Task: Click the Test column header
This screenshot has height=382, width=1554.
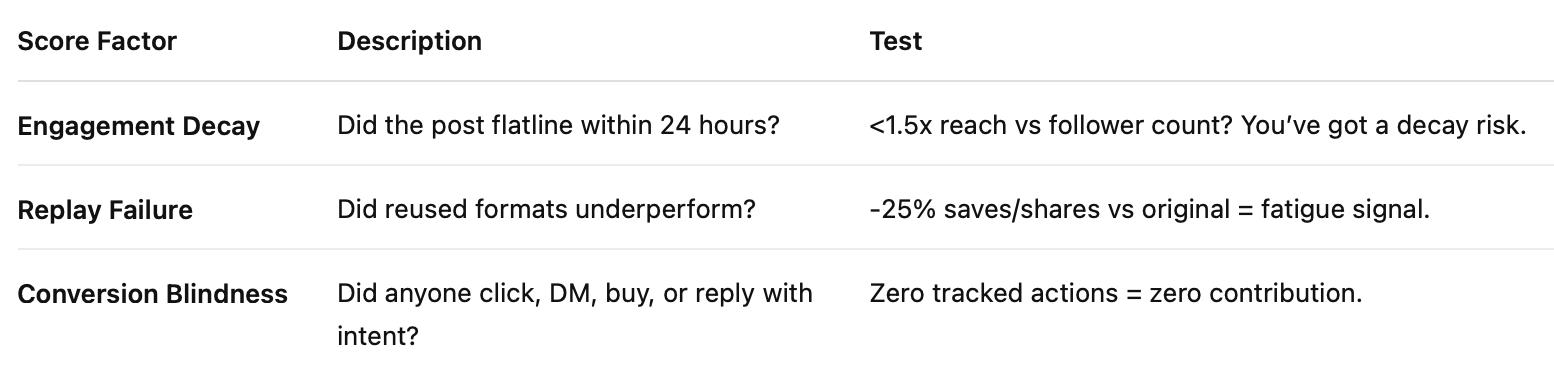Action: [895, 41]
